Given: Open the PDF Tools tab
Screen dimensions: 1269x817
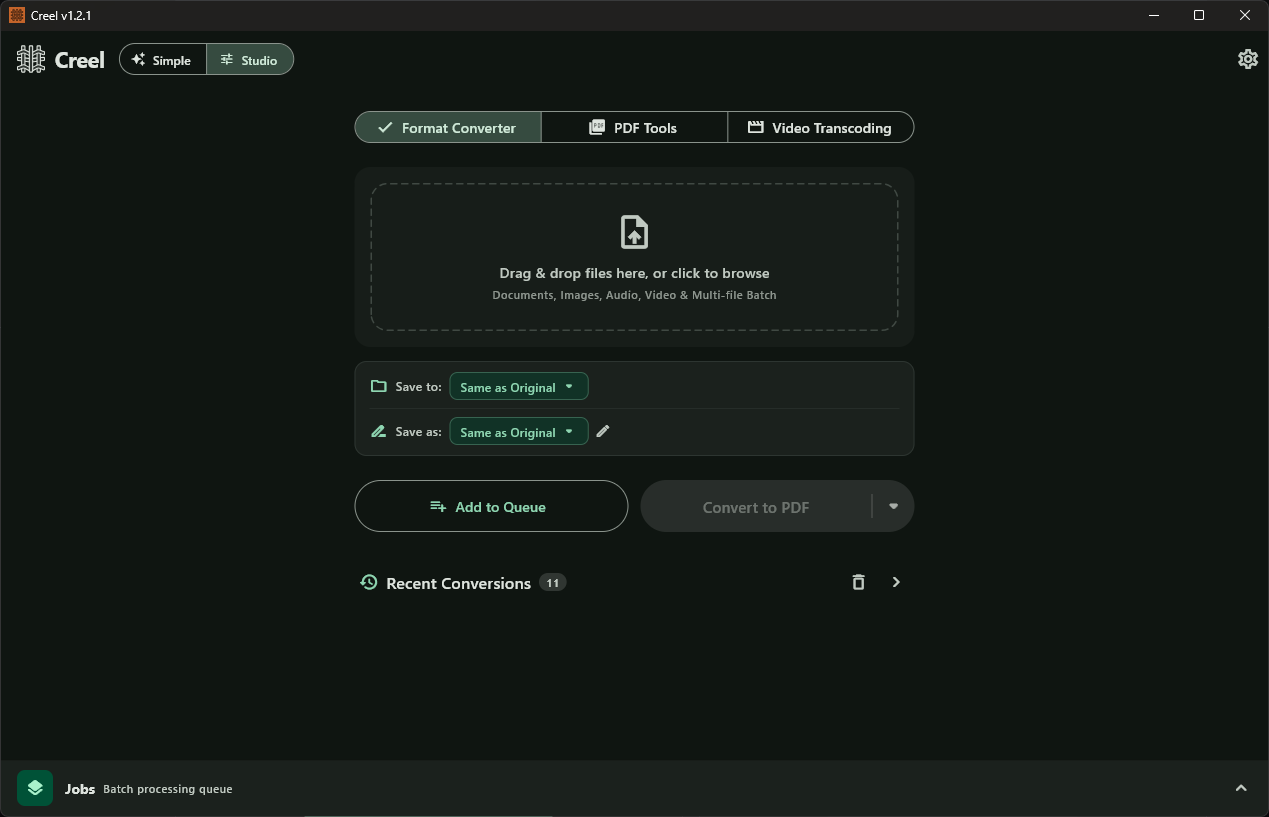Looking at the screenshot, I should click(634, 127).
